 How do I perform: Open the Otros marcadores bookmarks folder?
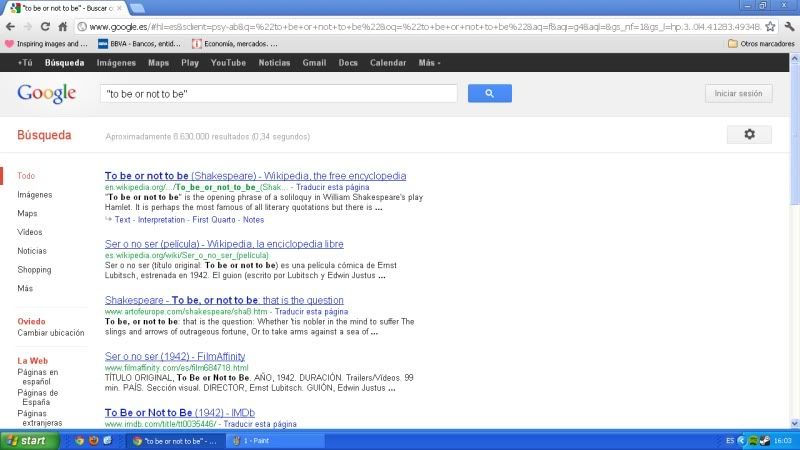[x=761, y=44]
